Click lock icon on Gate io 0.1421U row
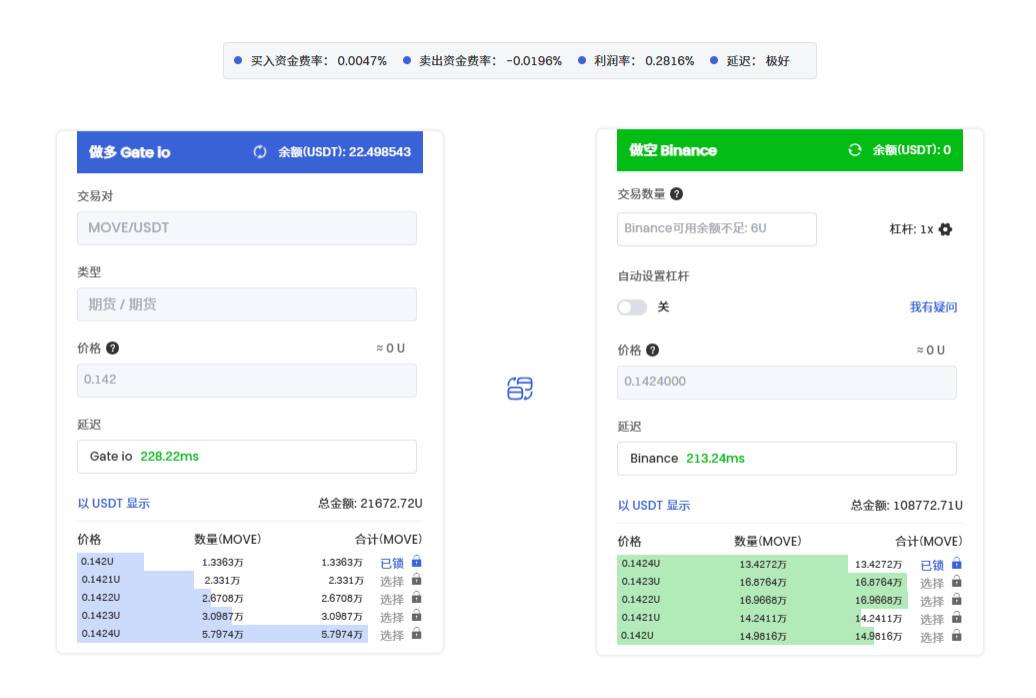The width and height of the screenshot is (1036, 698). pos(416,580)
